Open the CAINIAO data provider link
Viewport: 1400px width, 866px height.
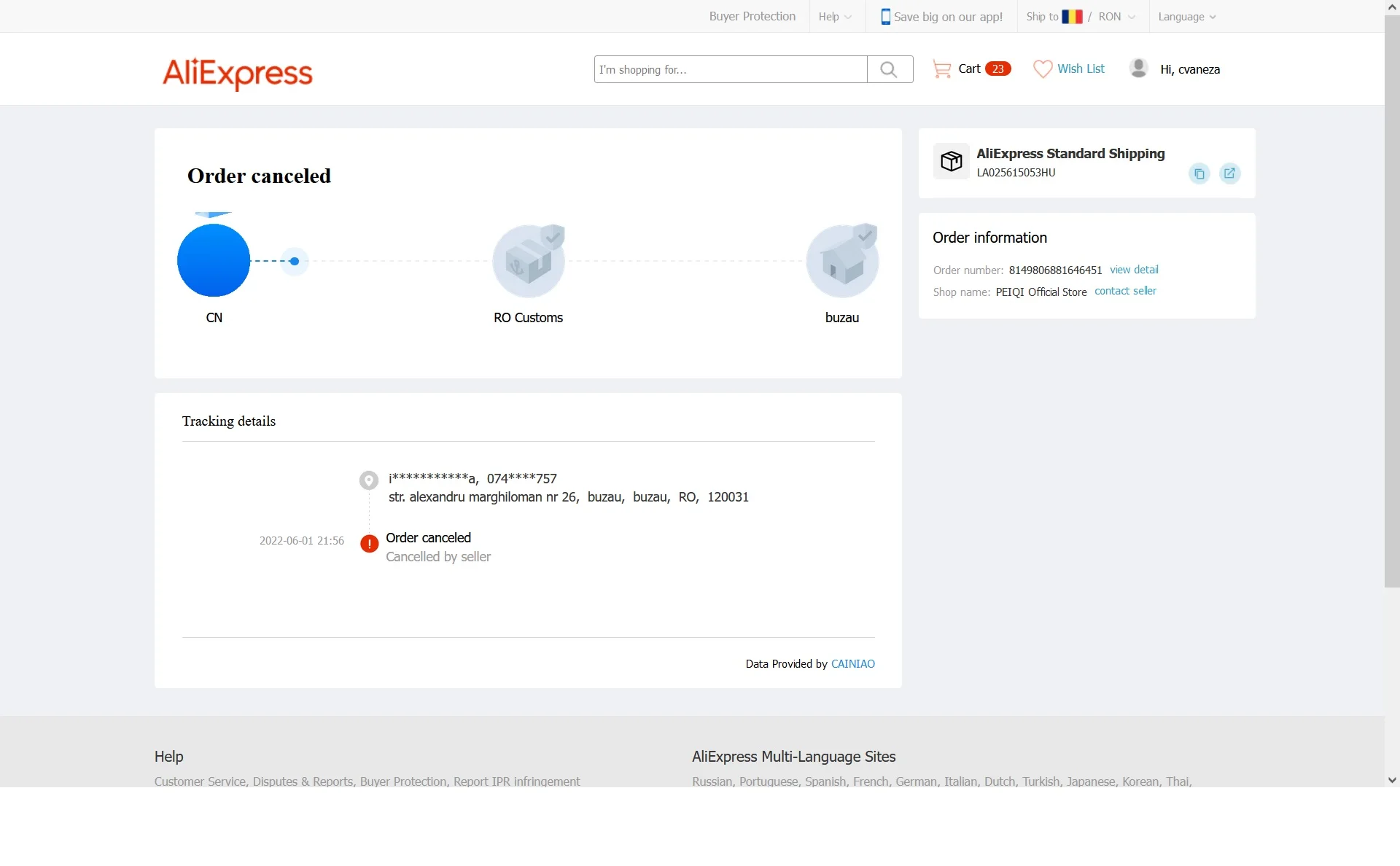click(x=852, y=664)
